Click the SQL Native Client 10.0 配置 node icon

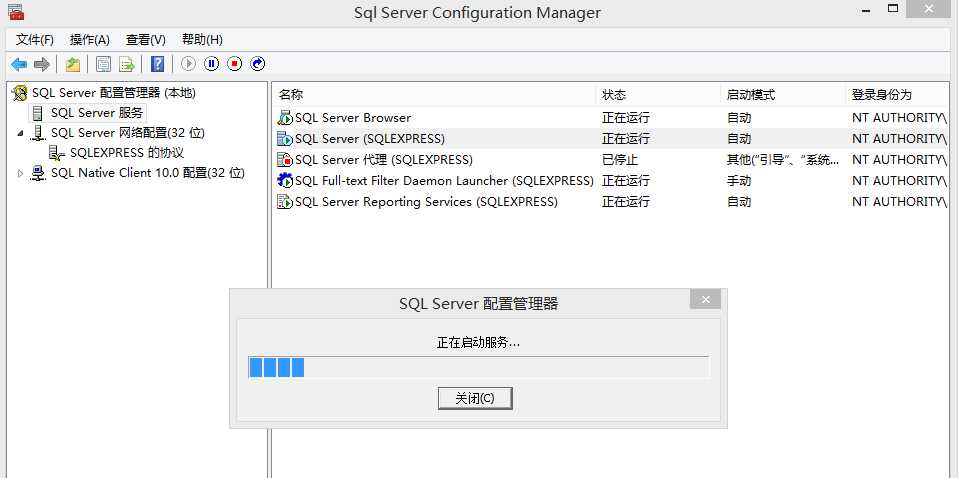(38, 174)
